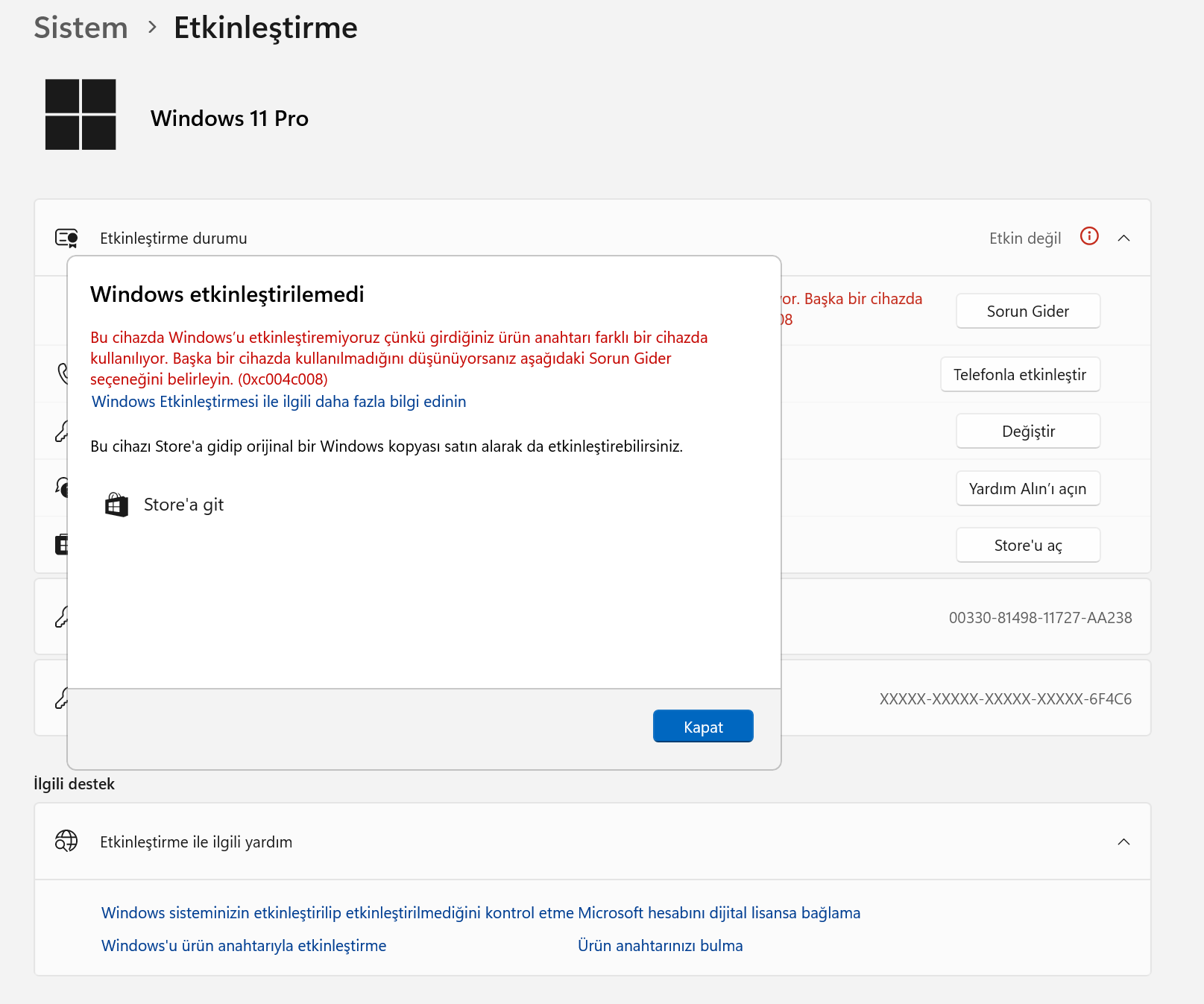This screenshot has height=1004, width=1204.
Task: Open the Store'a git link in the dialog
Action: click(183, 505)
